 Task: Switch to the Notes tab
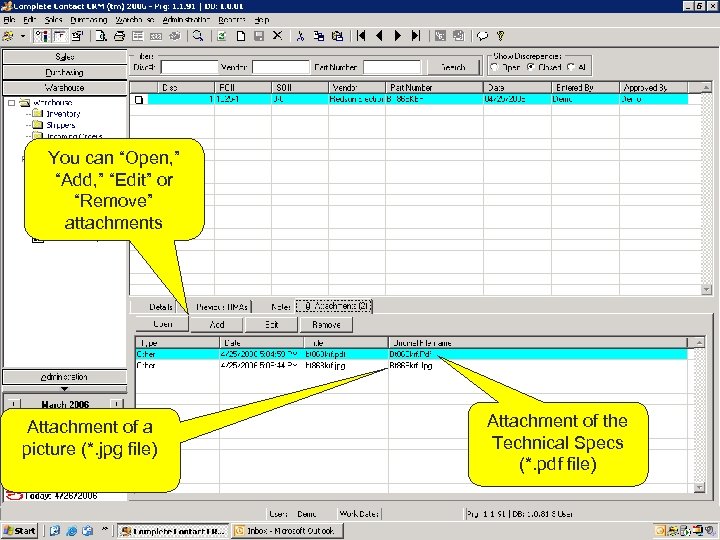pyautogui.click(x=281, y=307)
